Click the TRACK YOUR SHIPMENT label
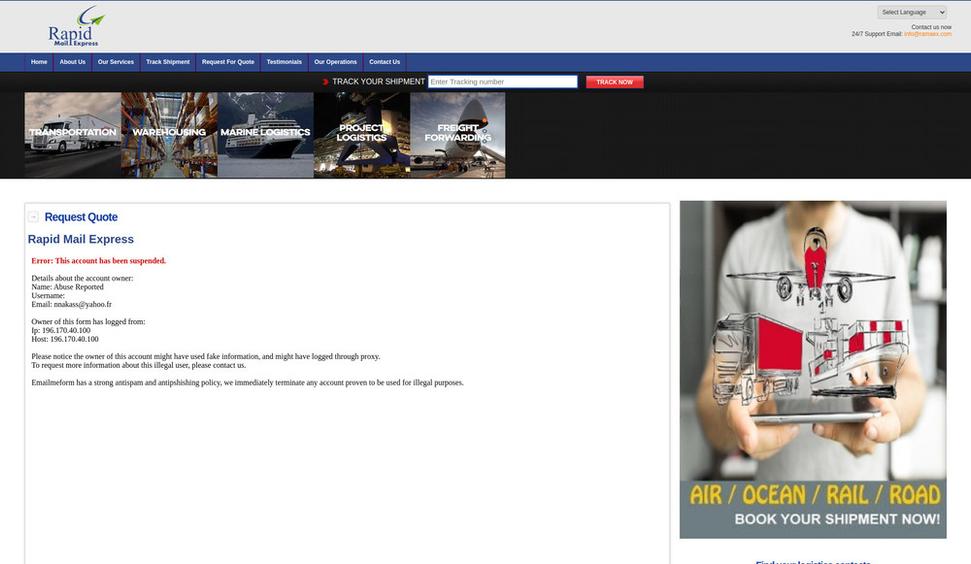 [378, 82]
